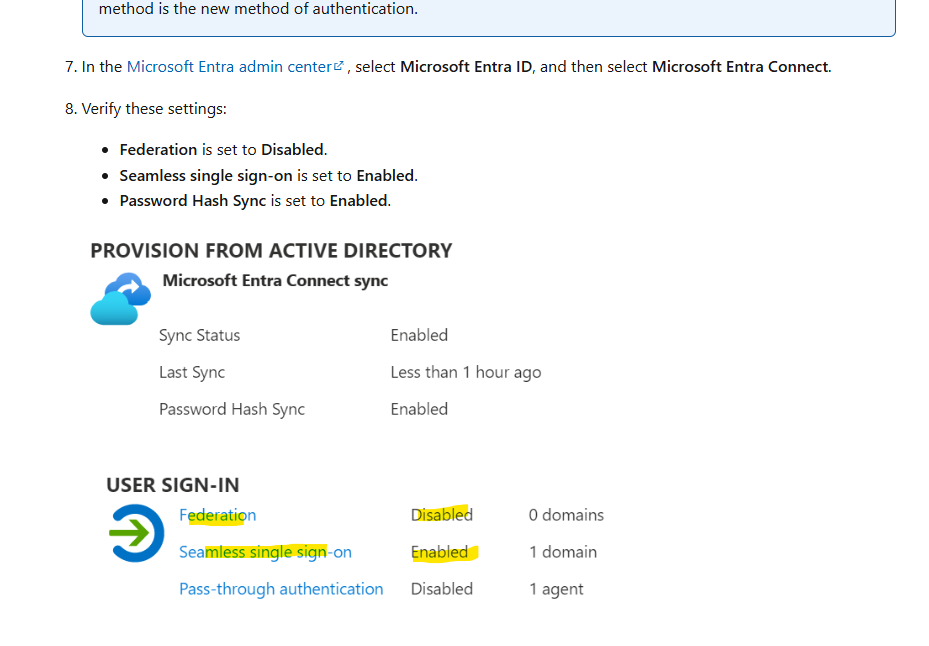Click the Last Sync label
Viewport: 929px width, 646px height.
tap(192, 372)
